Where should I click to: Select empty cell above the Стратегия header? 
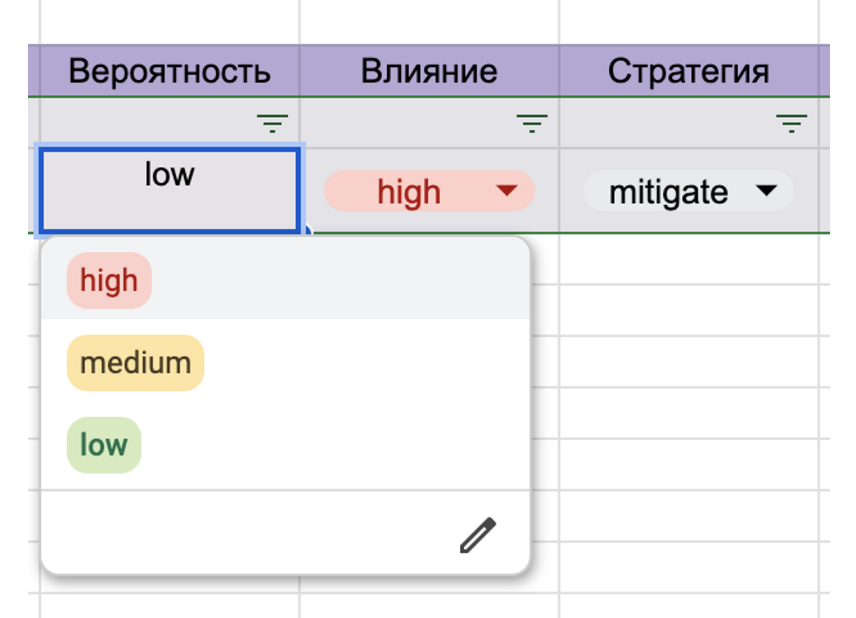689,22
